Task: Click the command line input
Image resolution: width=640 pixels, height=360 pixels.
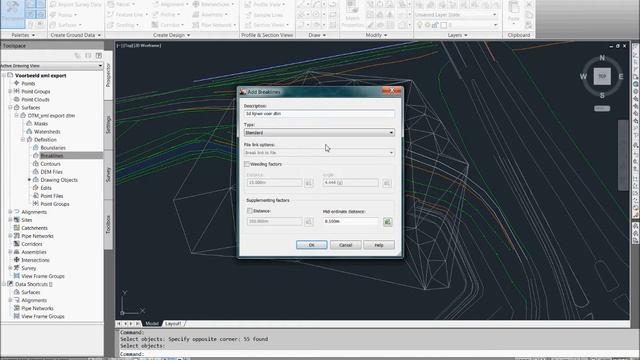Action: coord(376,354)
